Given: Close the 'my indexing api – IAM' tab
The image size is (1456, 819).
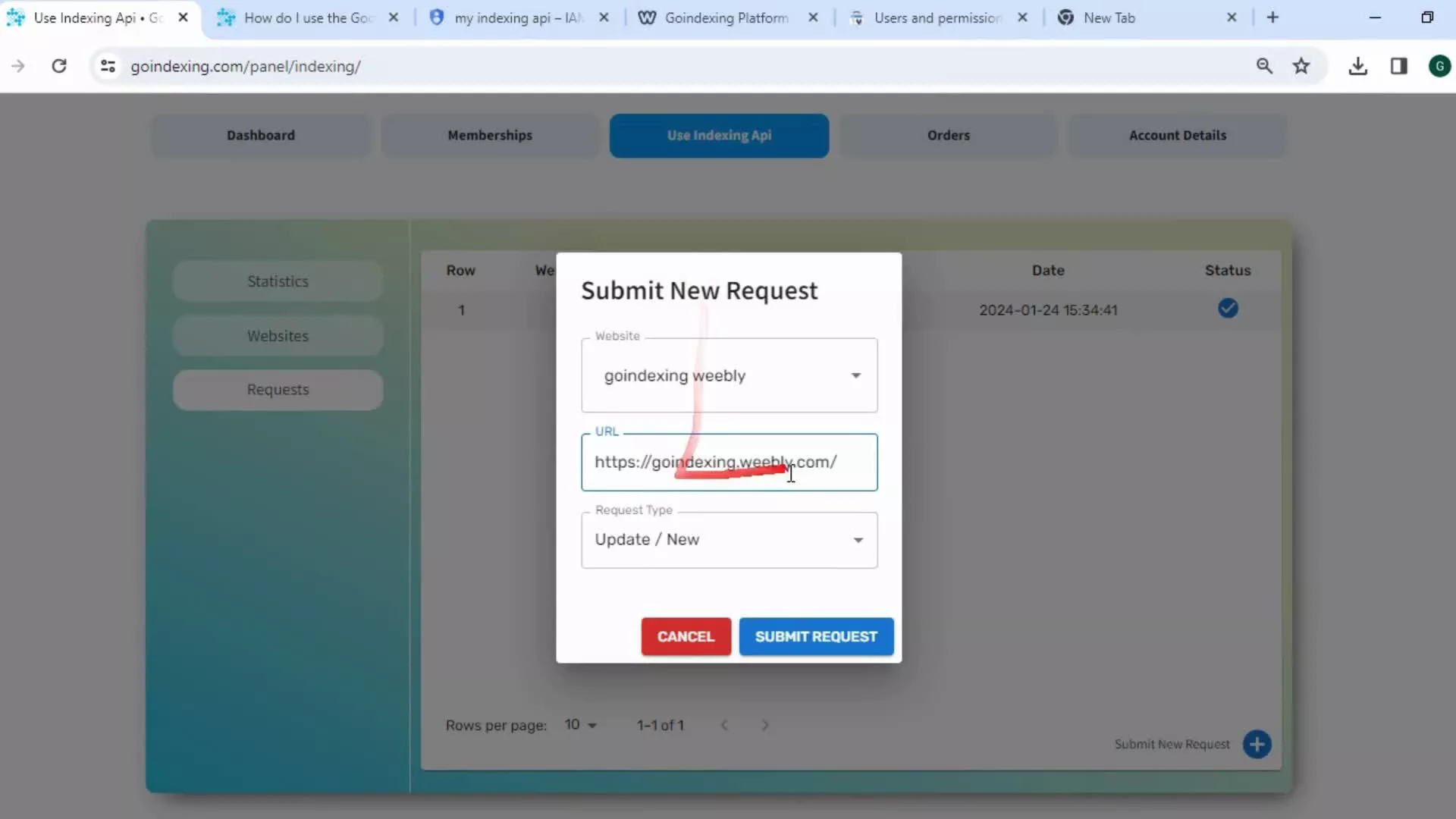Looking at the screenshot, I should (x=604, y=17).
